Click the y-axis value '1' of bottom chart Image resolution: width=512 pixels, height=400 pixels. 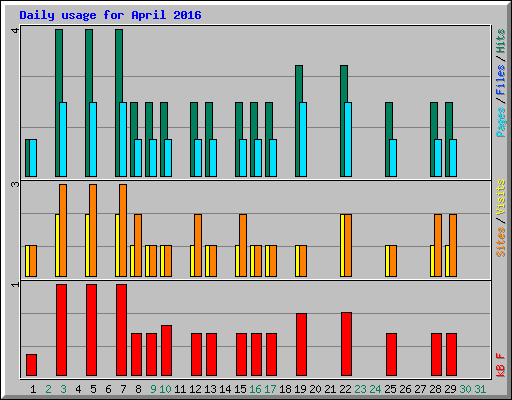[x=15, y=284]
